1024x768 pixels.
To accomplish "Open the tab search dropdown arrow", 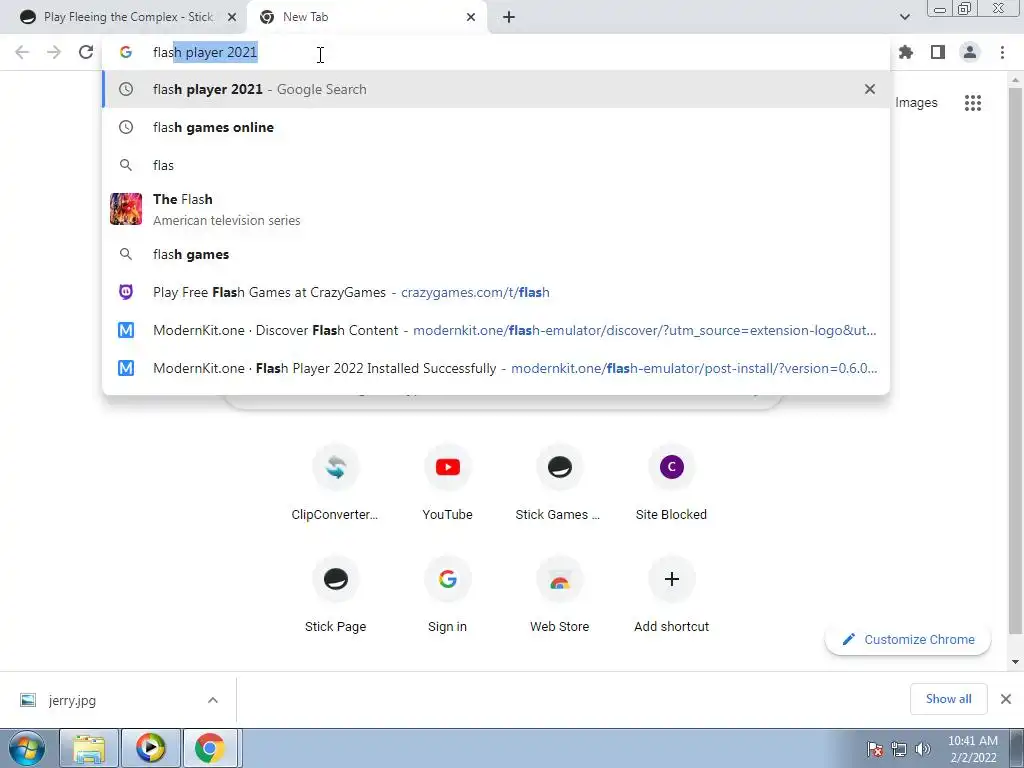I will pyautogui.click(x=904, y=17).
